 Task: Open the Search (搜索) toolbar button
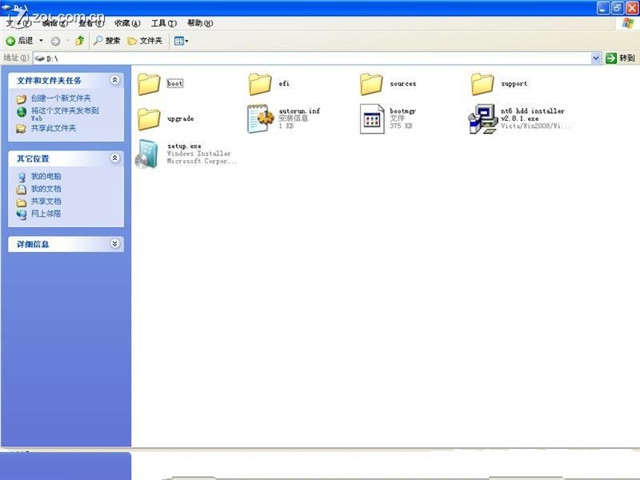[x=107, y=40]
